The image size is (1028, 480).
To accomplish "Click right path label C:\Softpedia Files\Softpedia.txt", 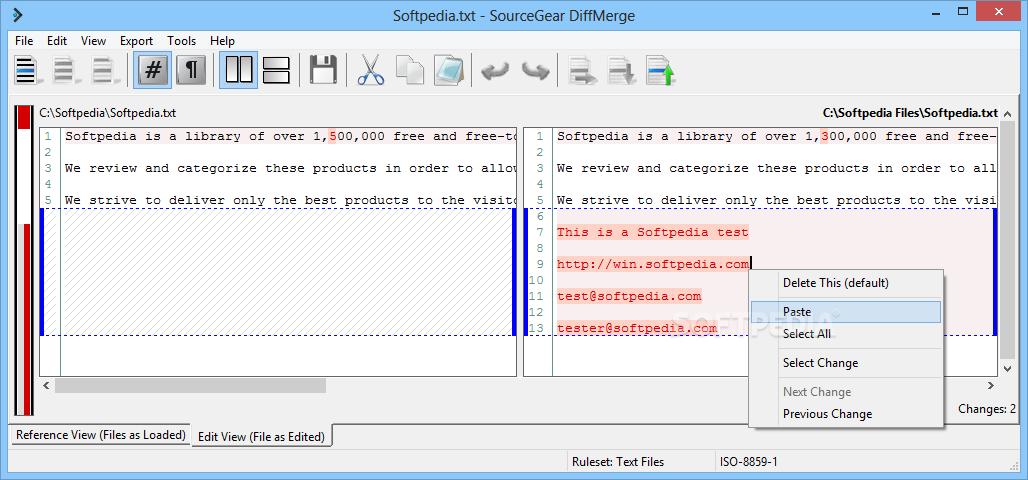I will 910,113.
